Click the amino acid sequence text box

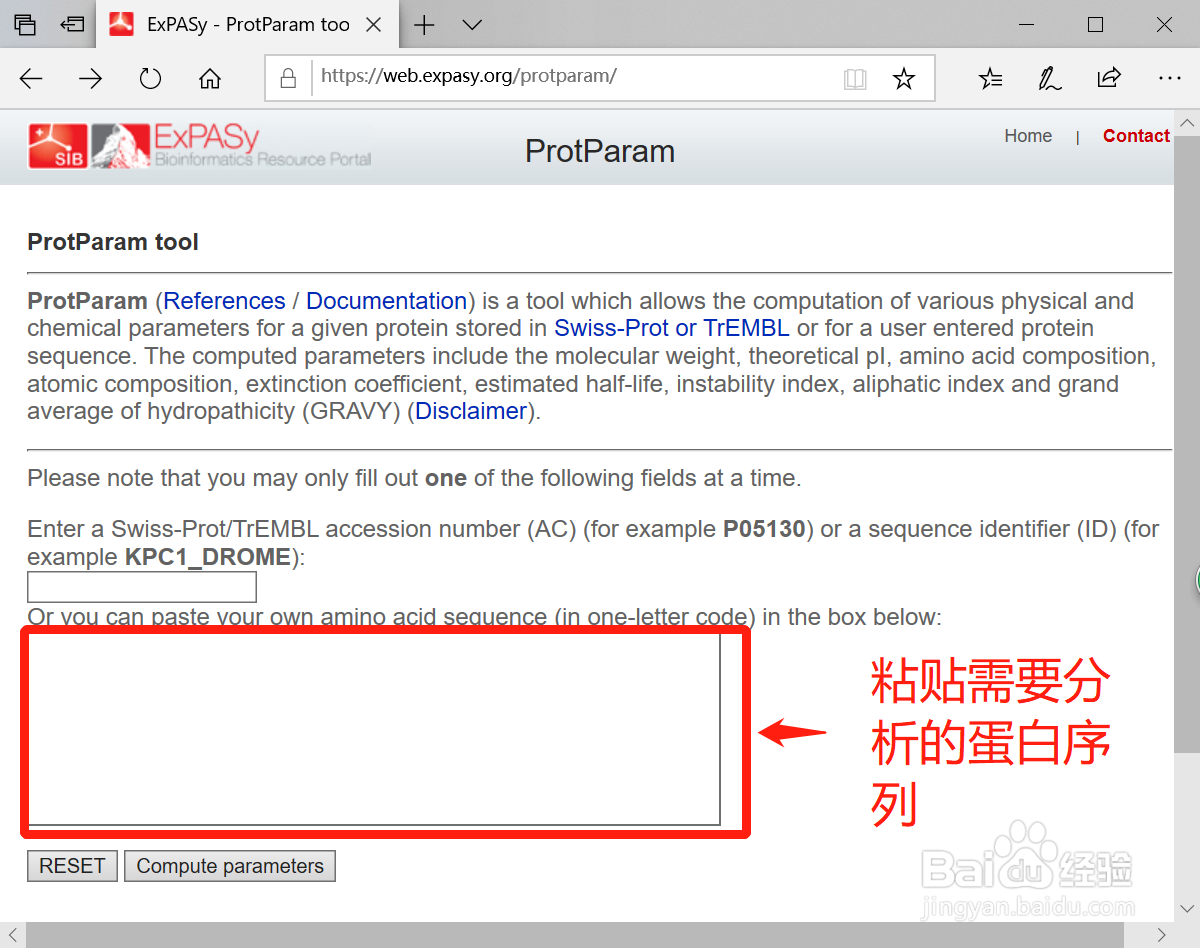pyautogui.click(x=374, y=728)
